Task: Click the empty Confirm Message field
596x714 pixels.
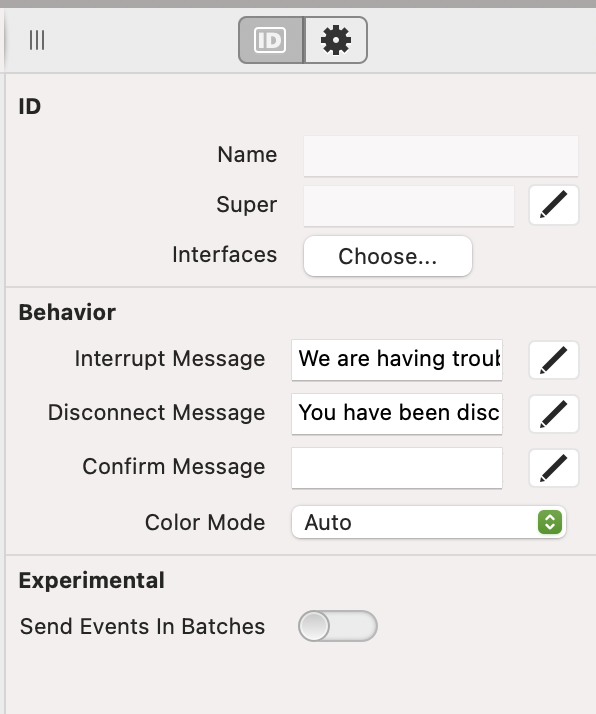Action: click(397, 468)
